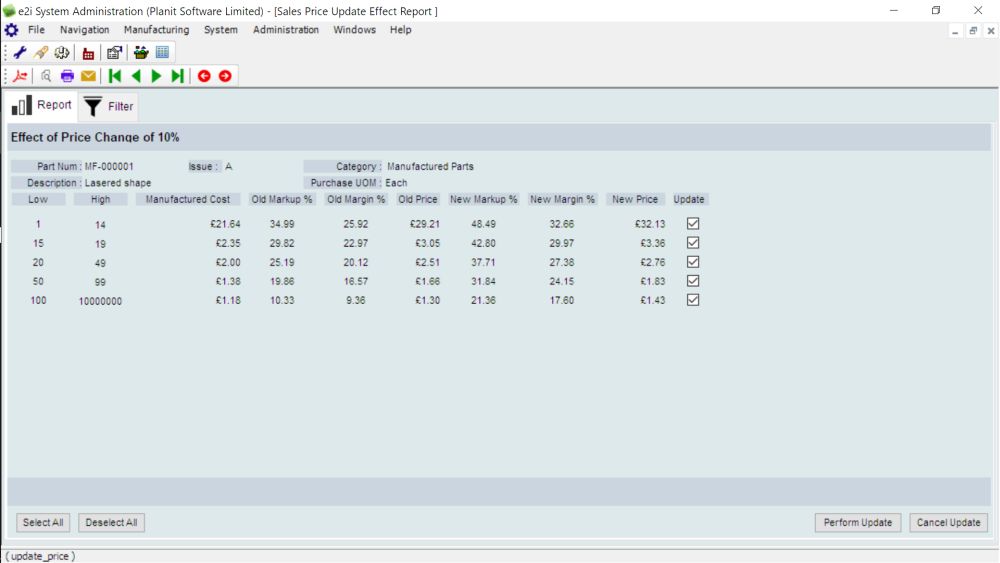This screenshot has height=563, width=1000.
Task: Toggle Update checkbox for the £2.76 row
Action: (x=693, y=262)
